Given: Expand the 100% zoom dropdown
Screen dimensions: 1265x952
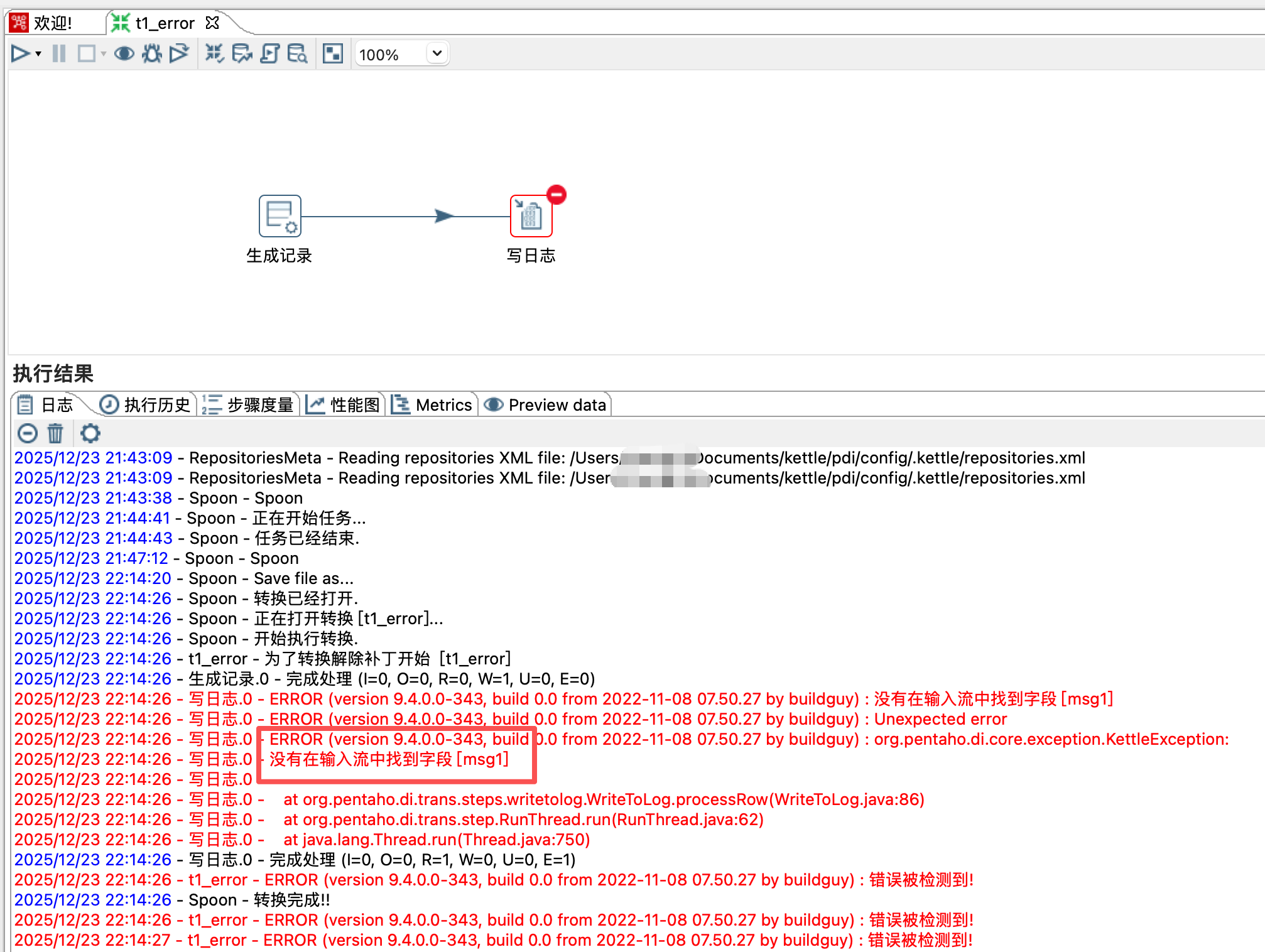Looking at the screenshot, I should point(437,54).
